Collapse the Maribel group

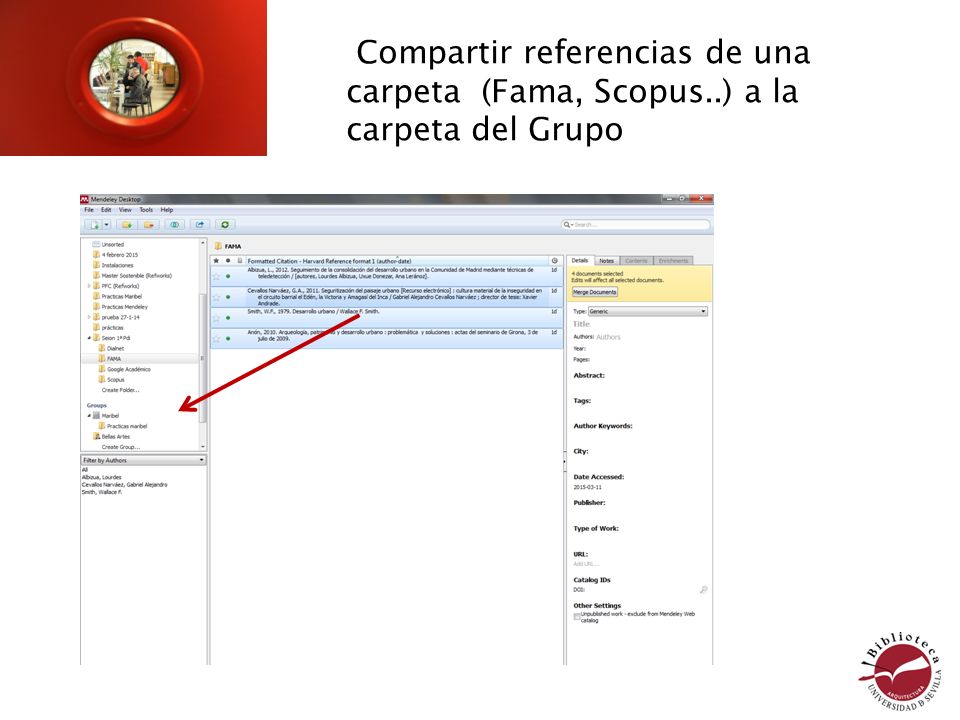click(89, 416)
